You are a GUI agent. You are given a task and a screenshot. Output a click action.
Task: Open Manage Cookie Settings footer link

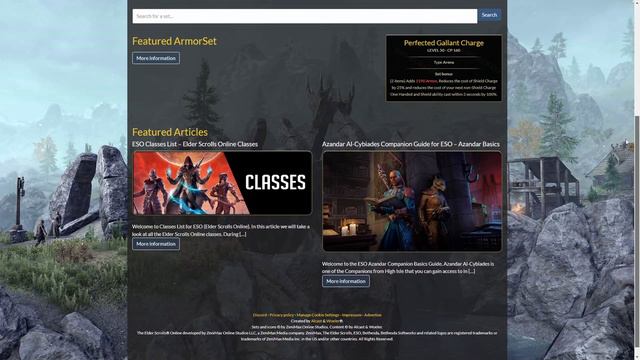tap(318, 315)
